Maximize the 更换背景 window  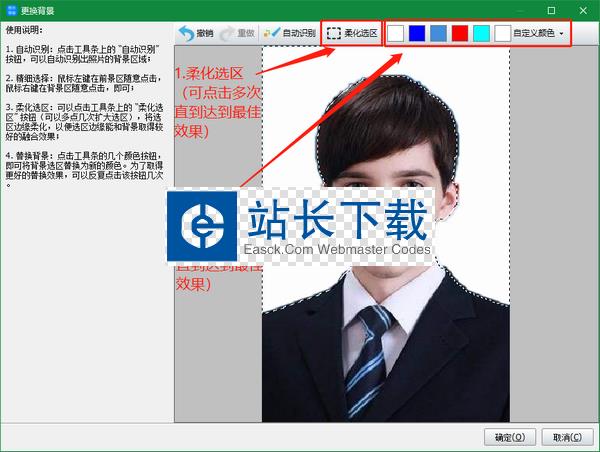point(549,9)
